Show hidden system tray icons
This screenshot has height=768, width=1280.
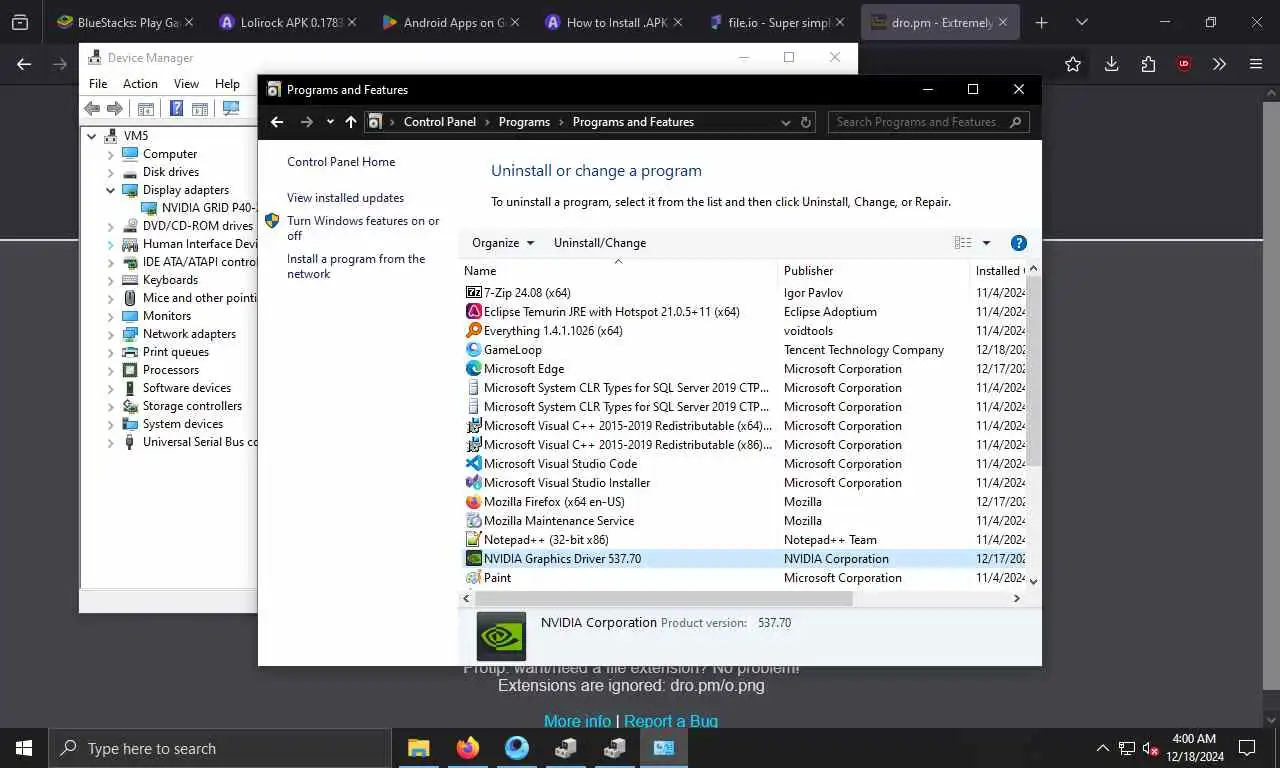click(x=1103, y=748)
